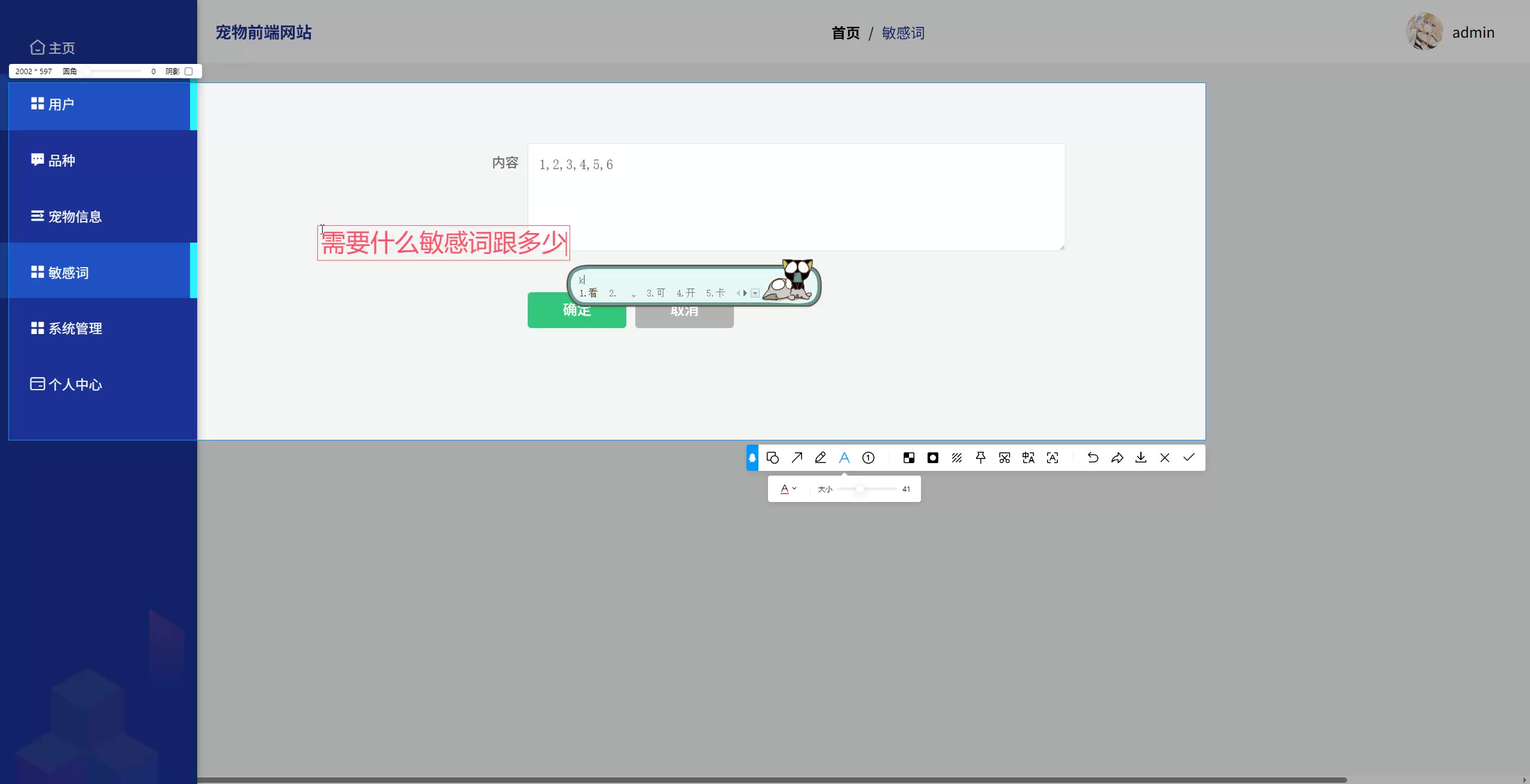Enable the 阴影 shadow checkbox
The width and height of the screenshot is (1530, 784).
tap(189, 71)
